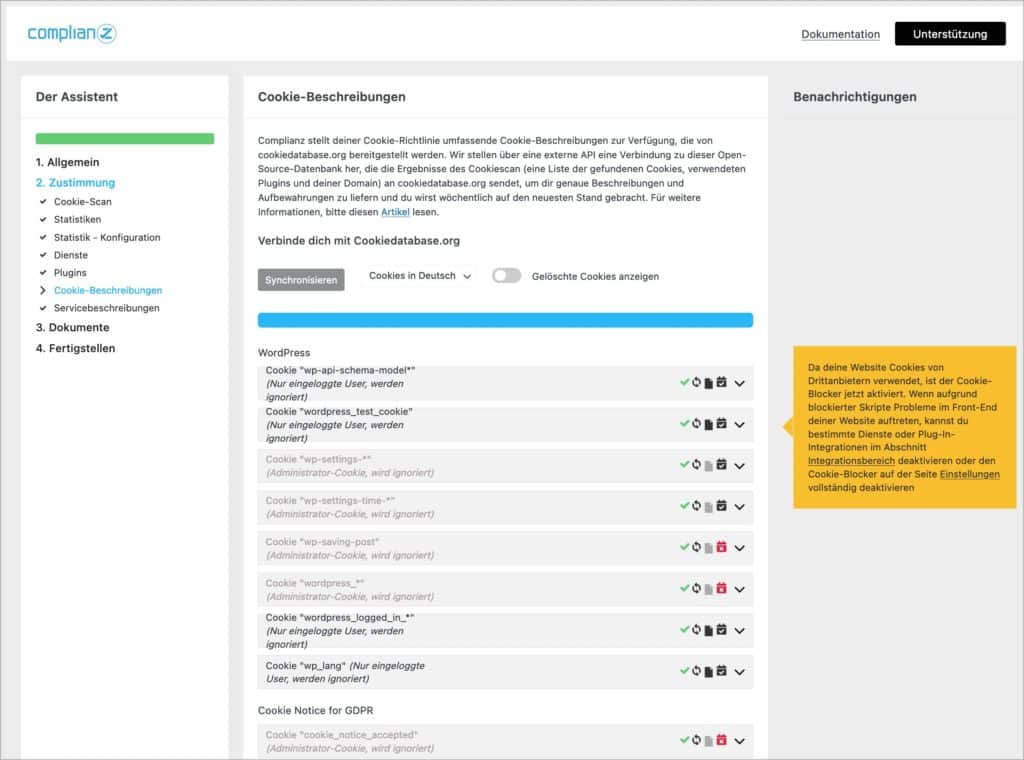Expand the wp-settings-time cookie row
The width and height of the screenshot is (1024, 760).
click(x=739, y=507)
